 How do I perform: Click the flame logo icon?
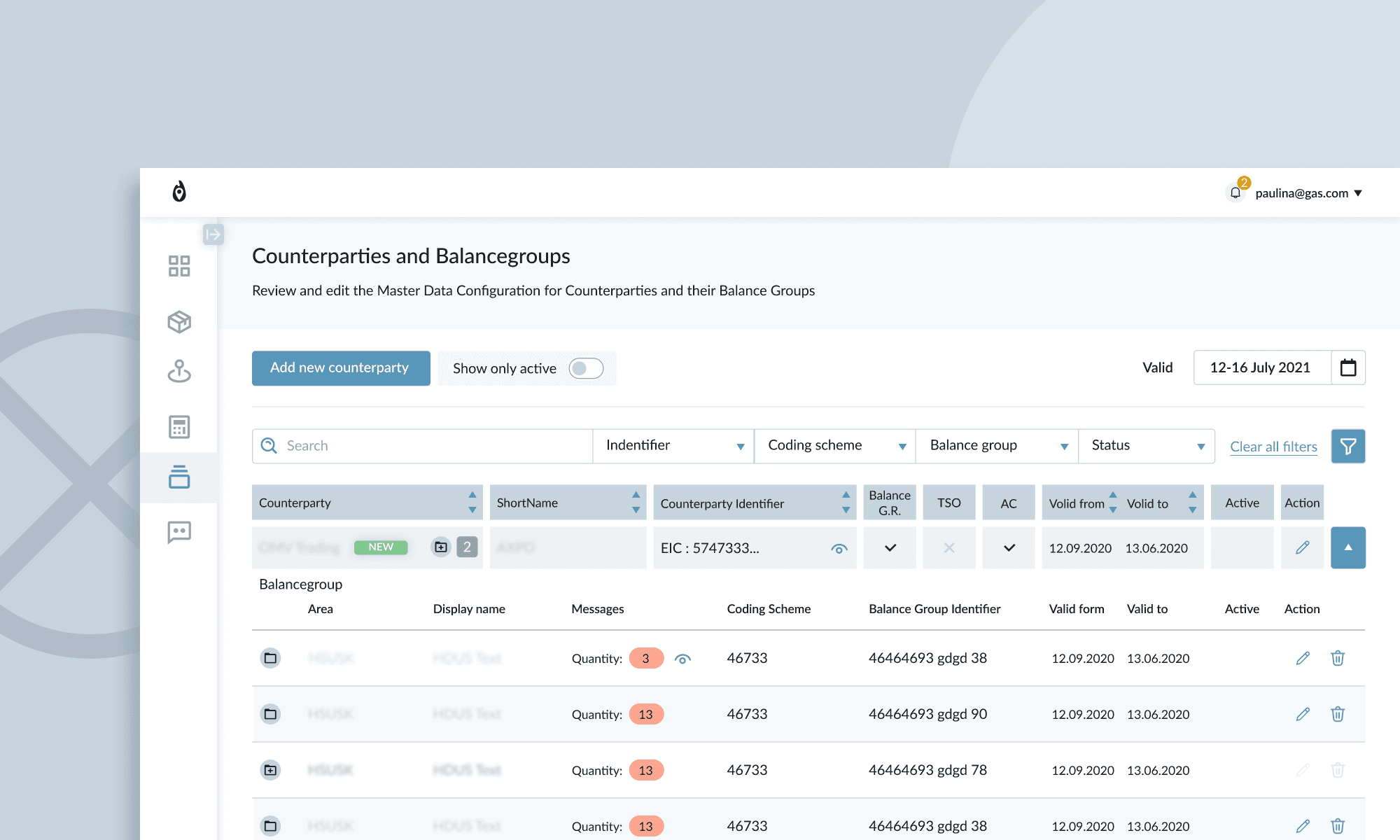[x=179, y=192]
